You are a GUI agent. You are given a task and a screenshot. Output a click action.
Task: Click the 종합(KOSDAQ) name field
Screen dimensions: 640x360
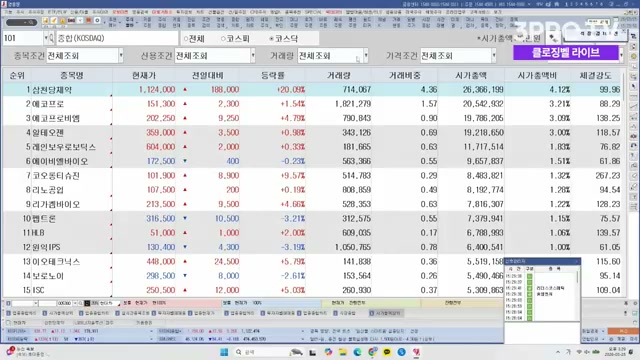117,38
